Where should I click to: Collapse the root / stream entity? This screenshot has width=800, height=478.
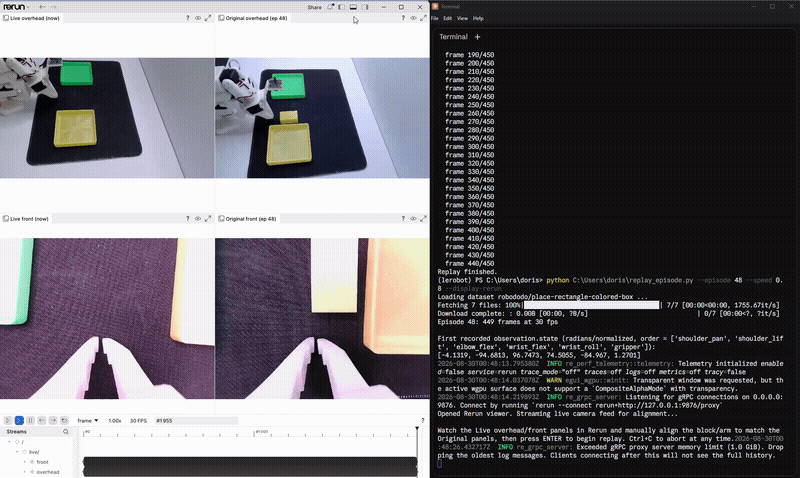coord(10,442)
